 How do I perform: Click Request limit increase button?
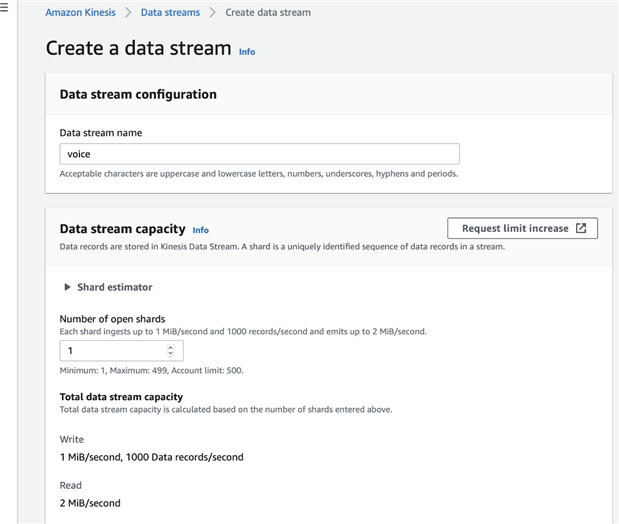522,228
